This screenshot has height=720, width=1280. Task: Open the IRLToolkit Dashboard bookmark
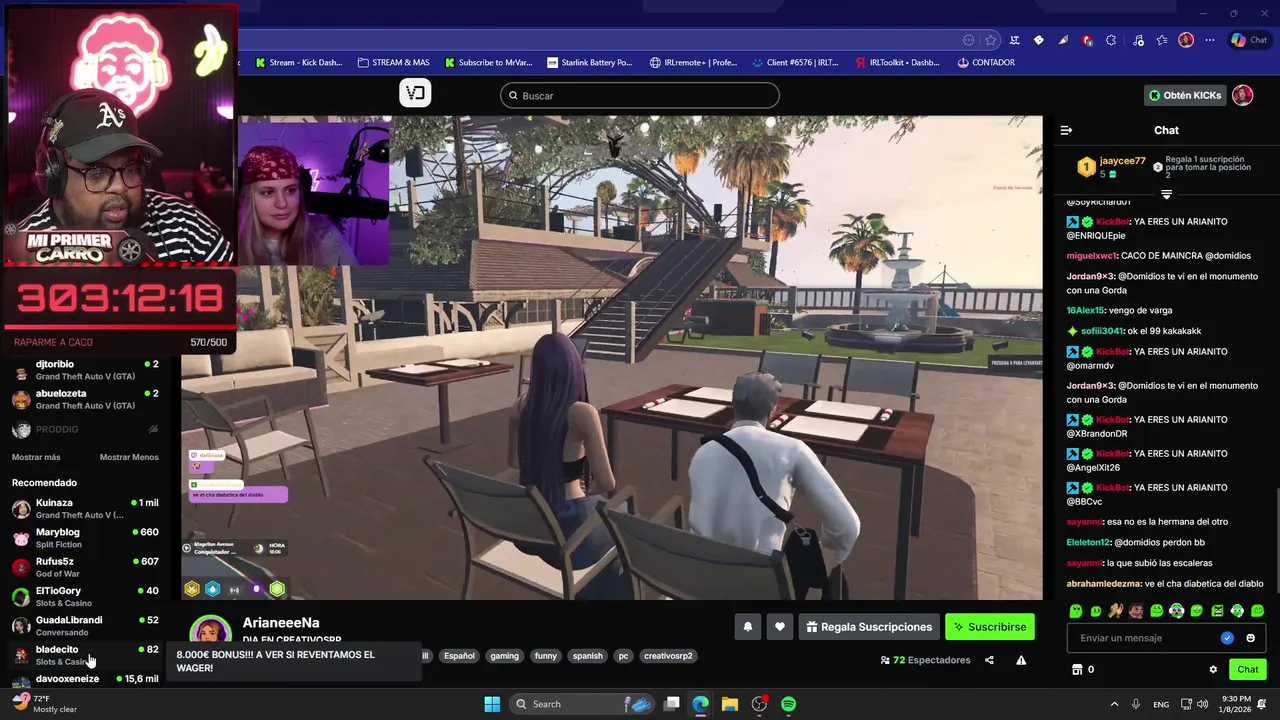(x=897, y=62)
